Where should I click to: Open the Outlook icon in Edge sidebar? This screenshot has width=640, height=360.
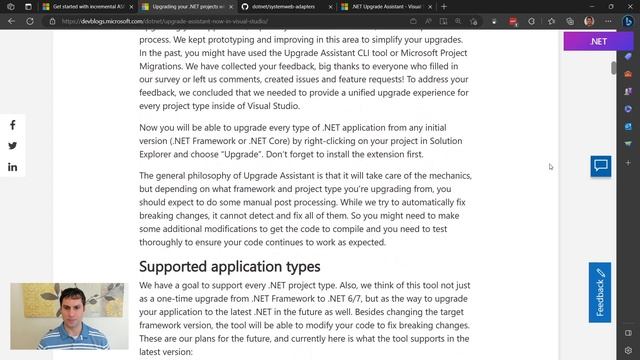coord(628,127)
